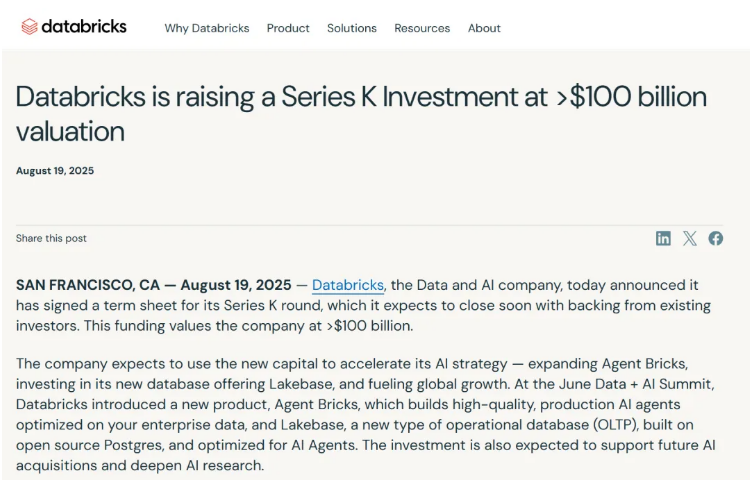Expand the Product navigation menu
750x489 pixels.
(288, 28)
